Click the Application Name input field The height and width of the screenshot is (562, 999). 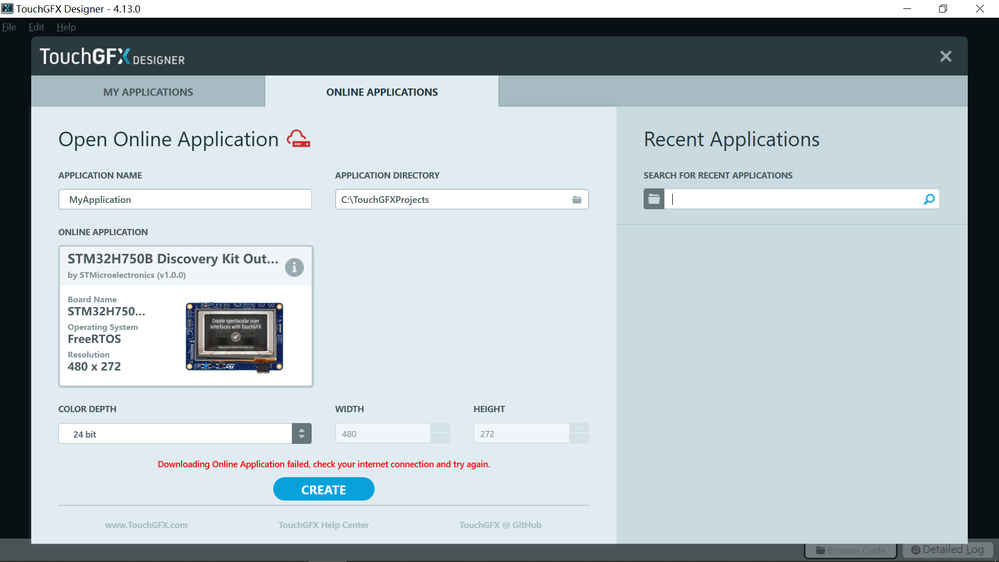coord(185,199)
